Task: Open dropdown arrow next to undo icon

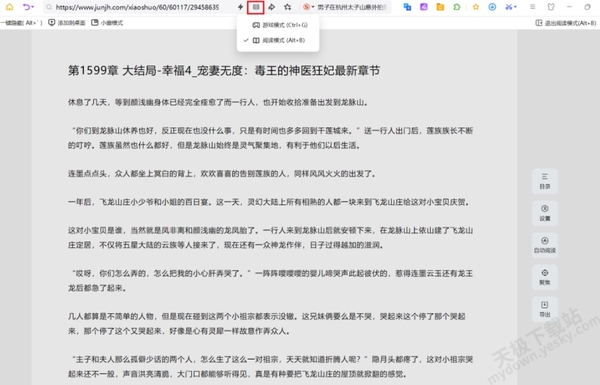Action: 33,7
